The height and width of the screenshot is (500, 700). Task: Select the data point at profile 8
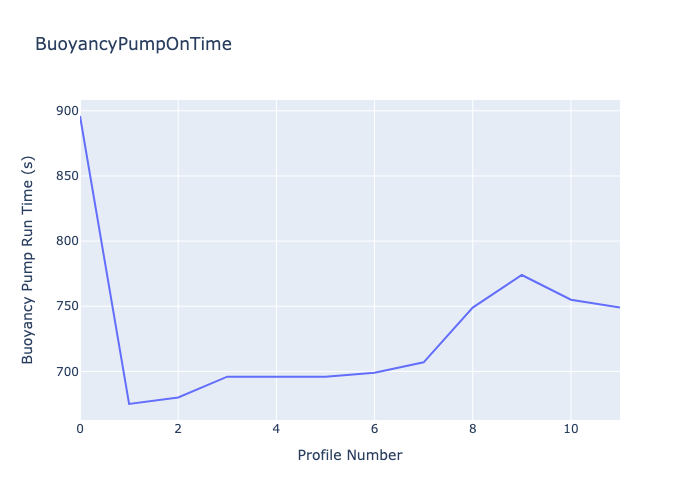point(473,307)
